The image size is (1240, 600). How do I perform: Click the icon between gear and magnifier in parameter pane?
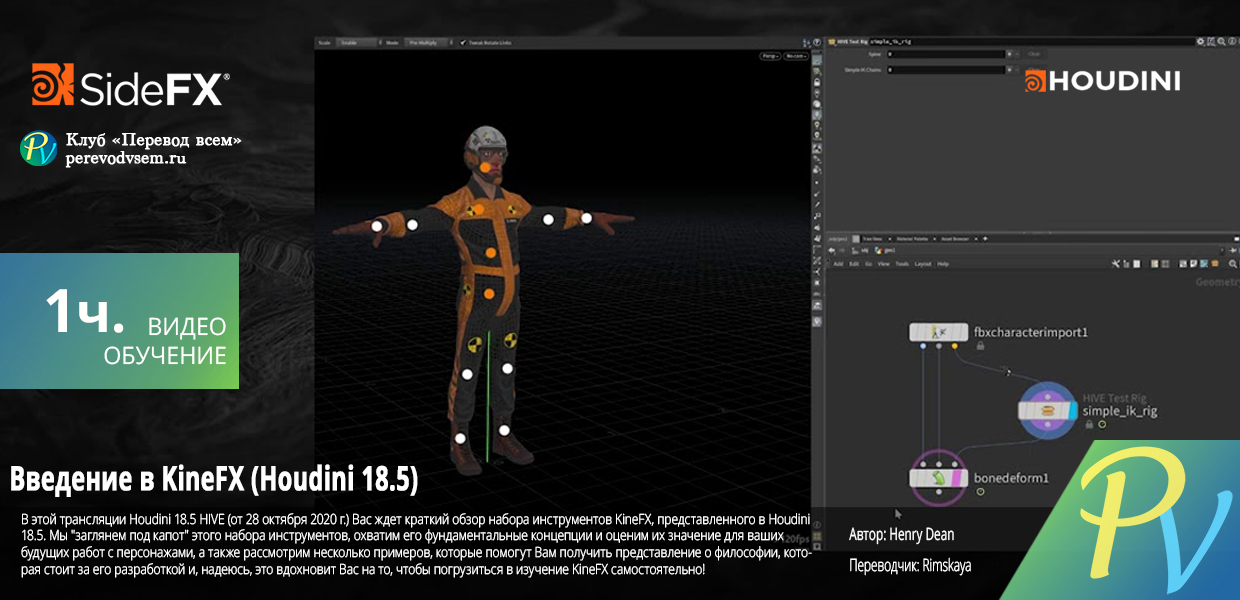click(1211, 42)
